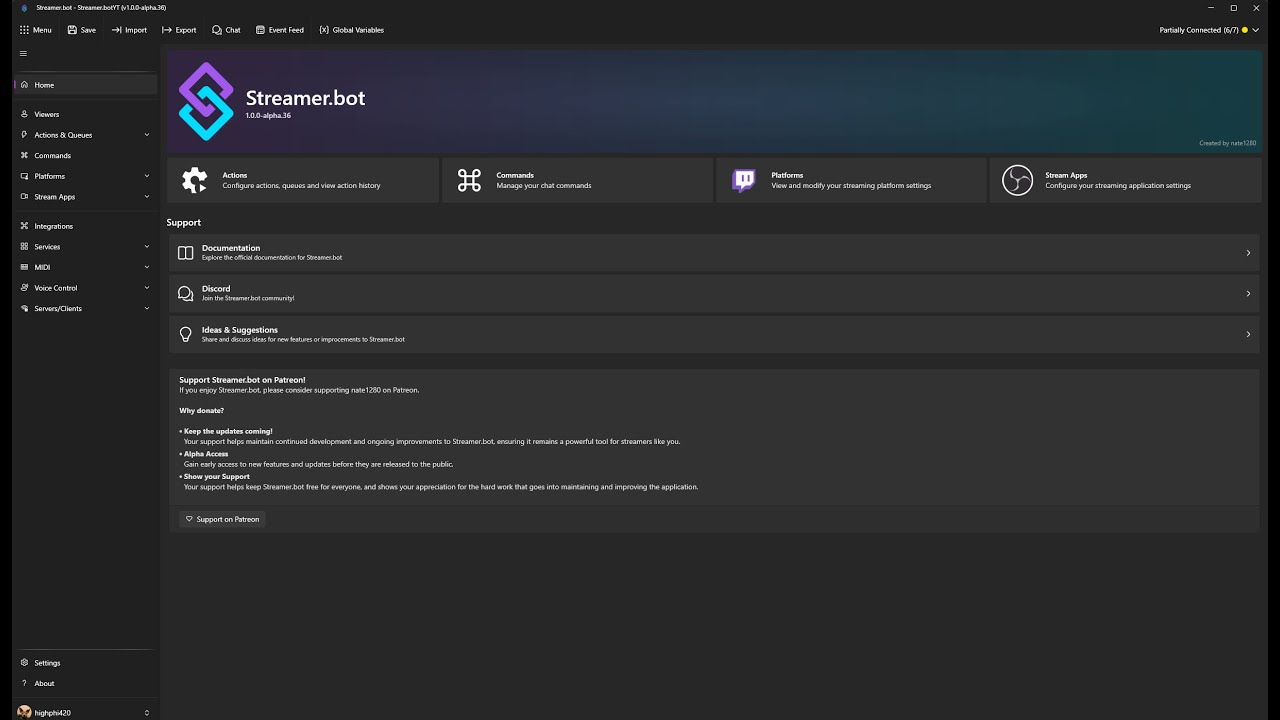Expand Servers/Clients sidebar chevron
This screenshot has width=1280, height=720.
click(147, 308)
